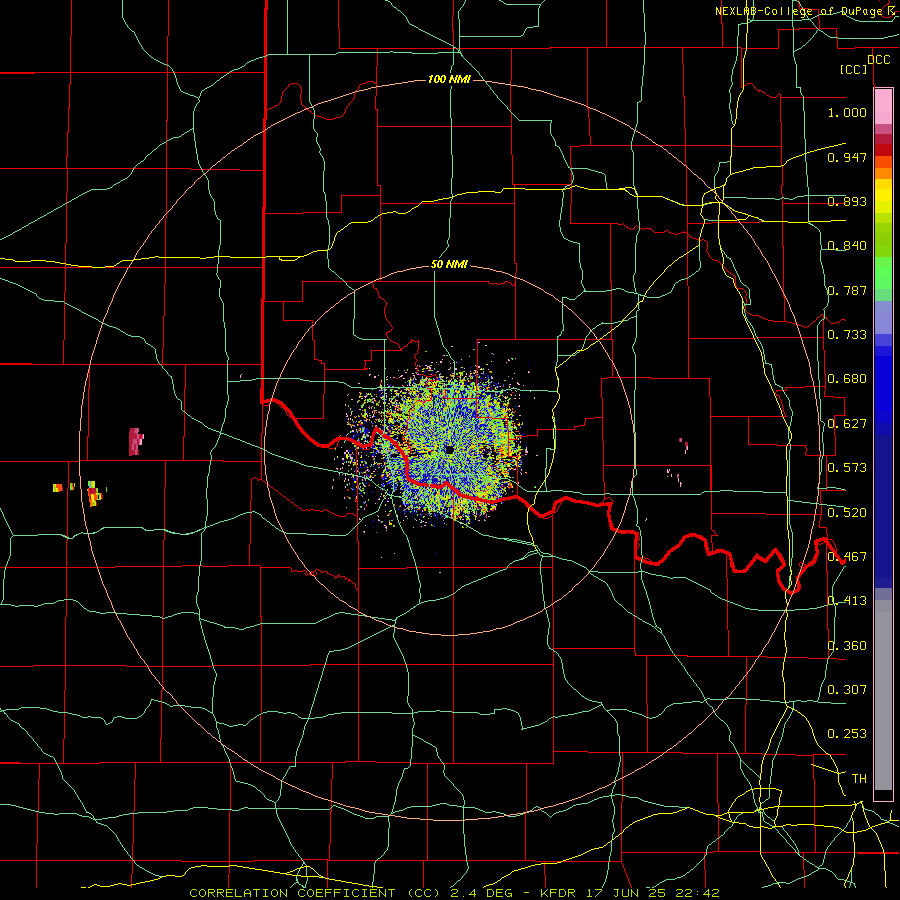This screenshot has width=900, height=900.
Task: Click the small pink echoes east of the radar
Action: pos(678,462)
